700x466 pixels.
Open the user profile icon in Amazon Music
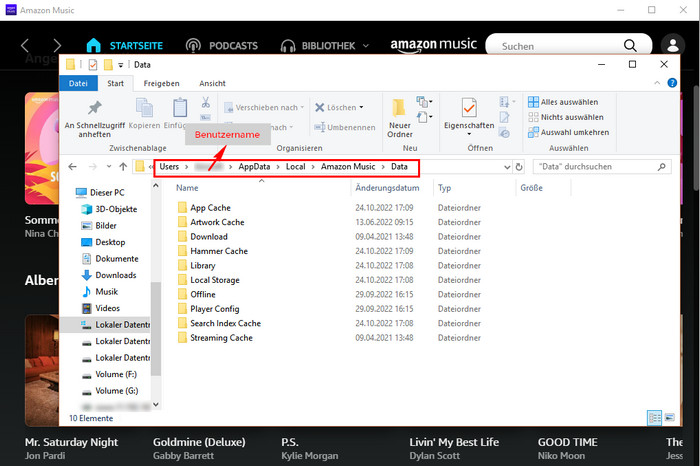[x=673, y=45]
